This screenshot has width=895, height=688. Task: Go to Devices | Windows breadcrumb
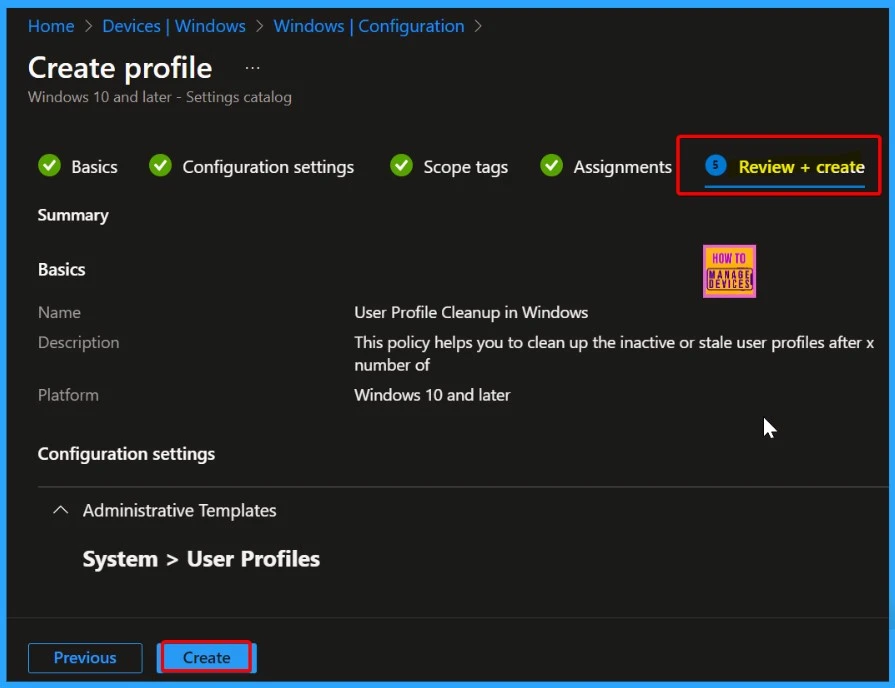(x=174, y=26)
